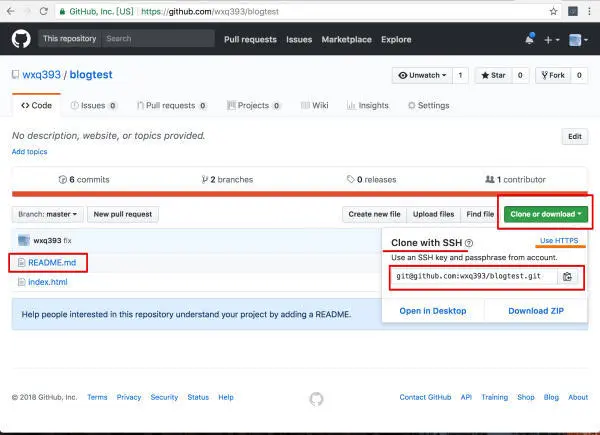This screenshot has height=435, width=600.
Task: Go back in the browser
Action: tap(10, 11)
